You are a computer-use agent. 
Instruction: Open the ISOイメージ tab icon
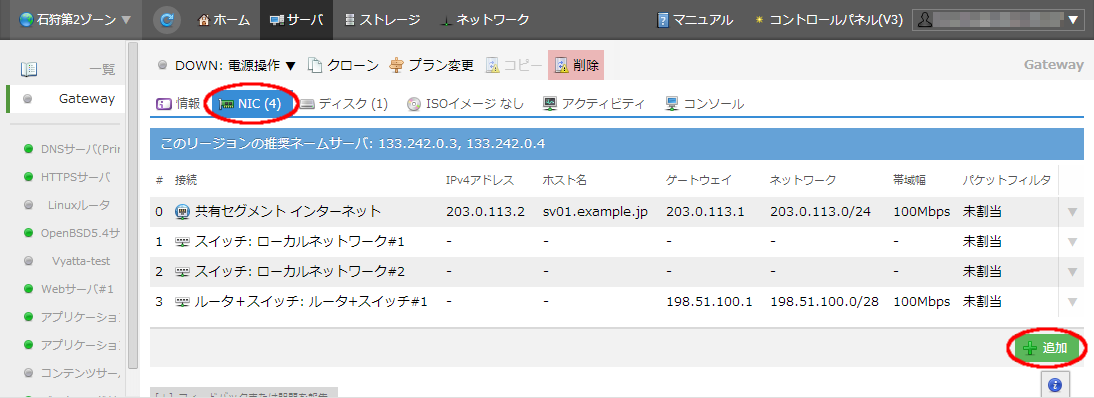pos(414,104)
